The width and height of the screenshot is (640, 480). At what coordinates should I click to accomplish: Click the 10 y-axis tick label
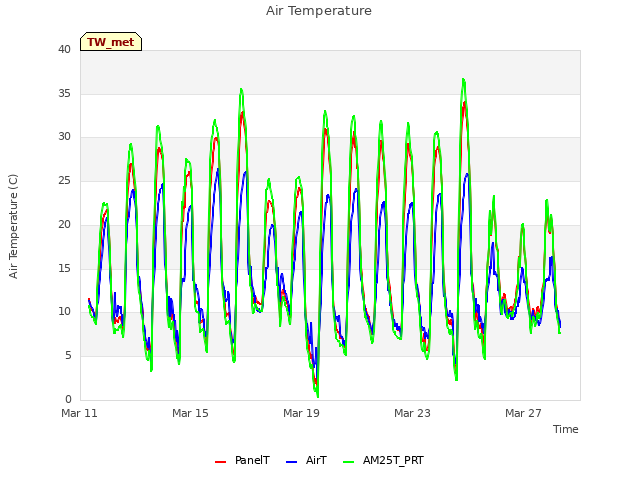point(64,312)
